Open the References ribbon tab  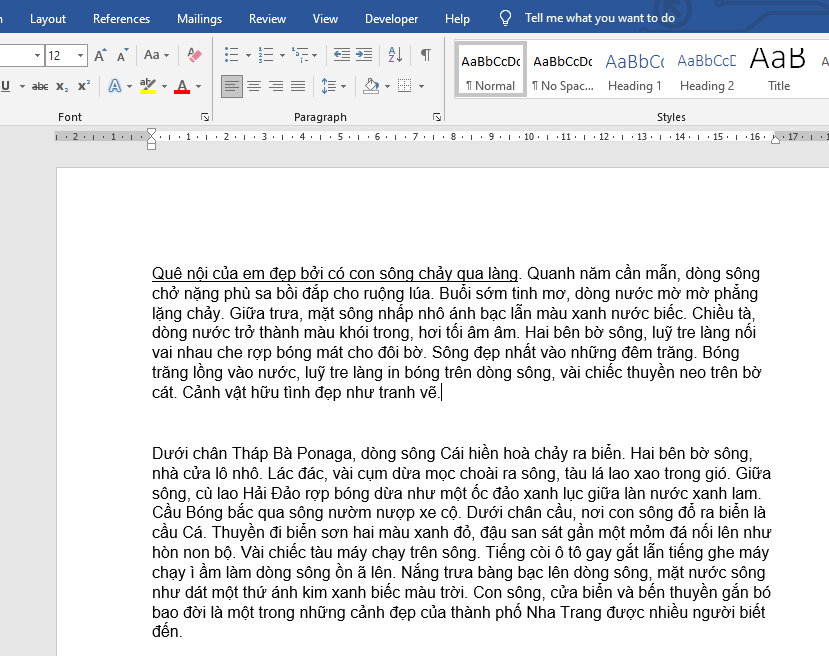point(121,18)
